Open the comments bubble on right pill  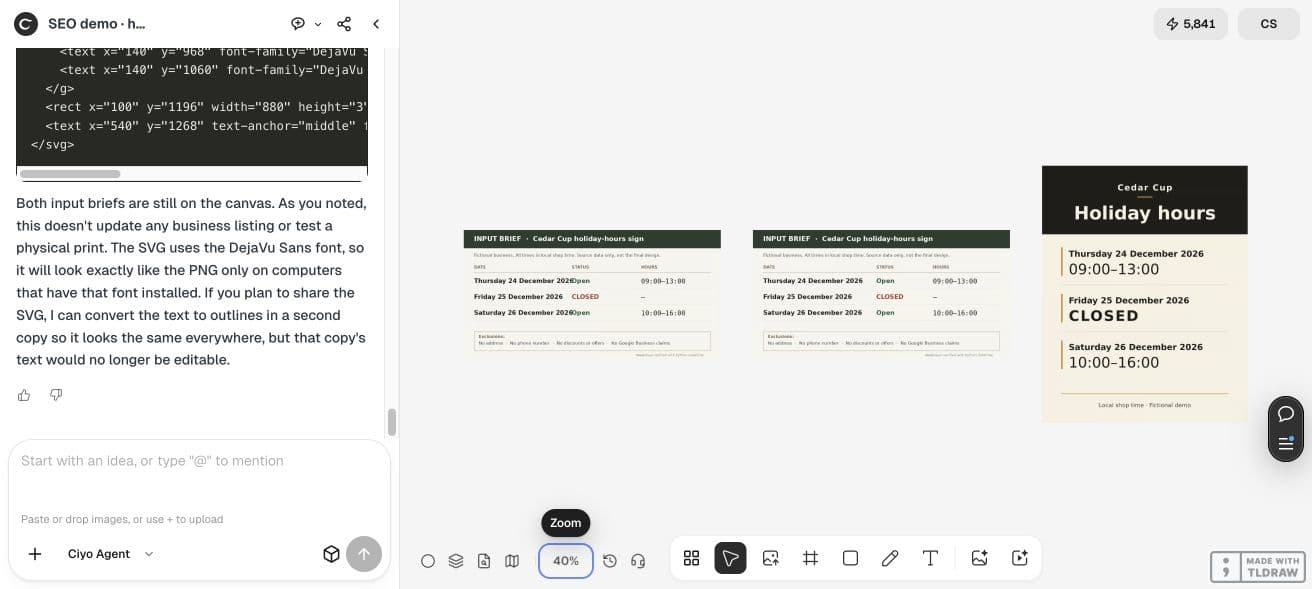click(1286, 414)
